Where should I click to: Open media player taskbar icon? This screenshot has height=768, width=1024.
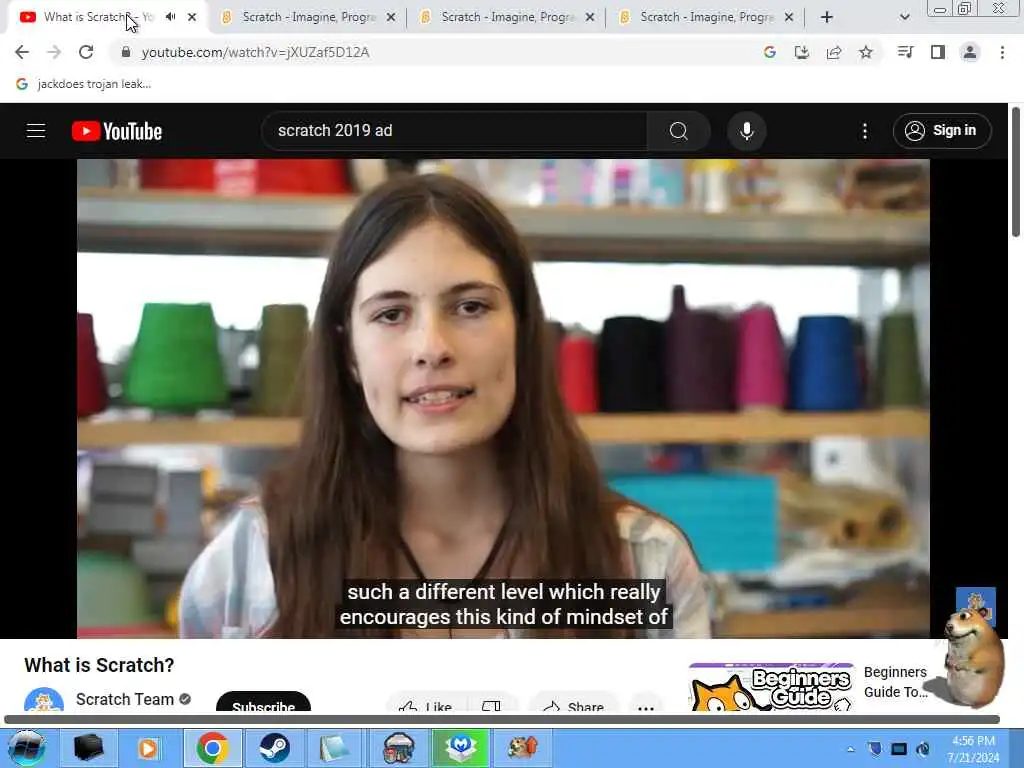[148, 748]
